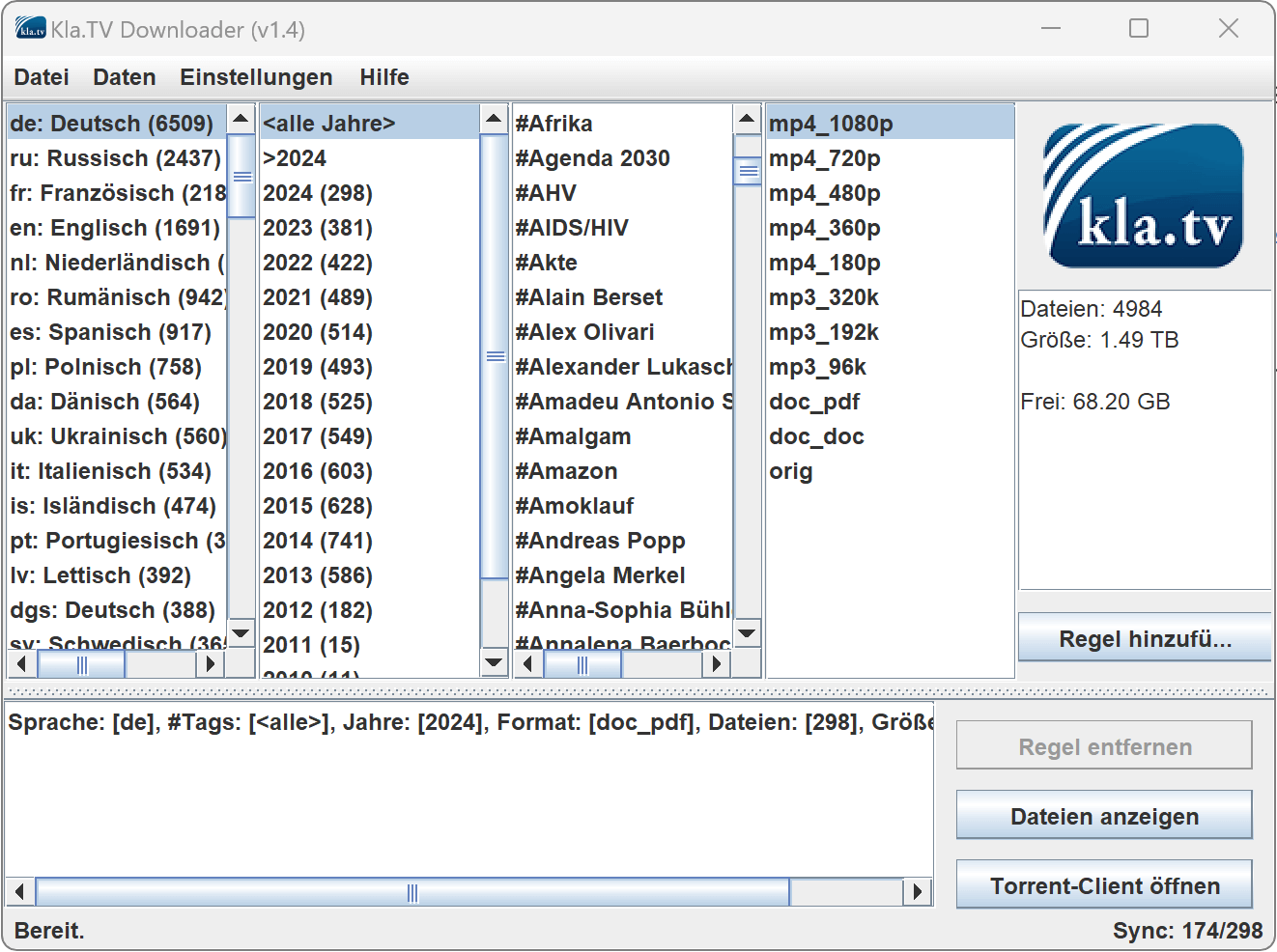Image resolution: width=1277 pixels, height=952 pixels.
Task: Select year 2023 (381)
Action: [318, 228]
